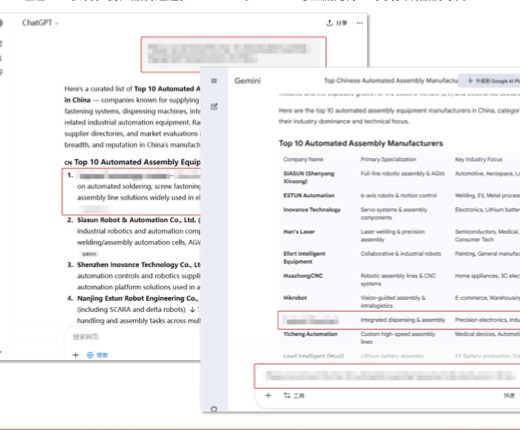Click the Inovance Technology table cell
This screenshot has height=430, width=520.
312,210
